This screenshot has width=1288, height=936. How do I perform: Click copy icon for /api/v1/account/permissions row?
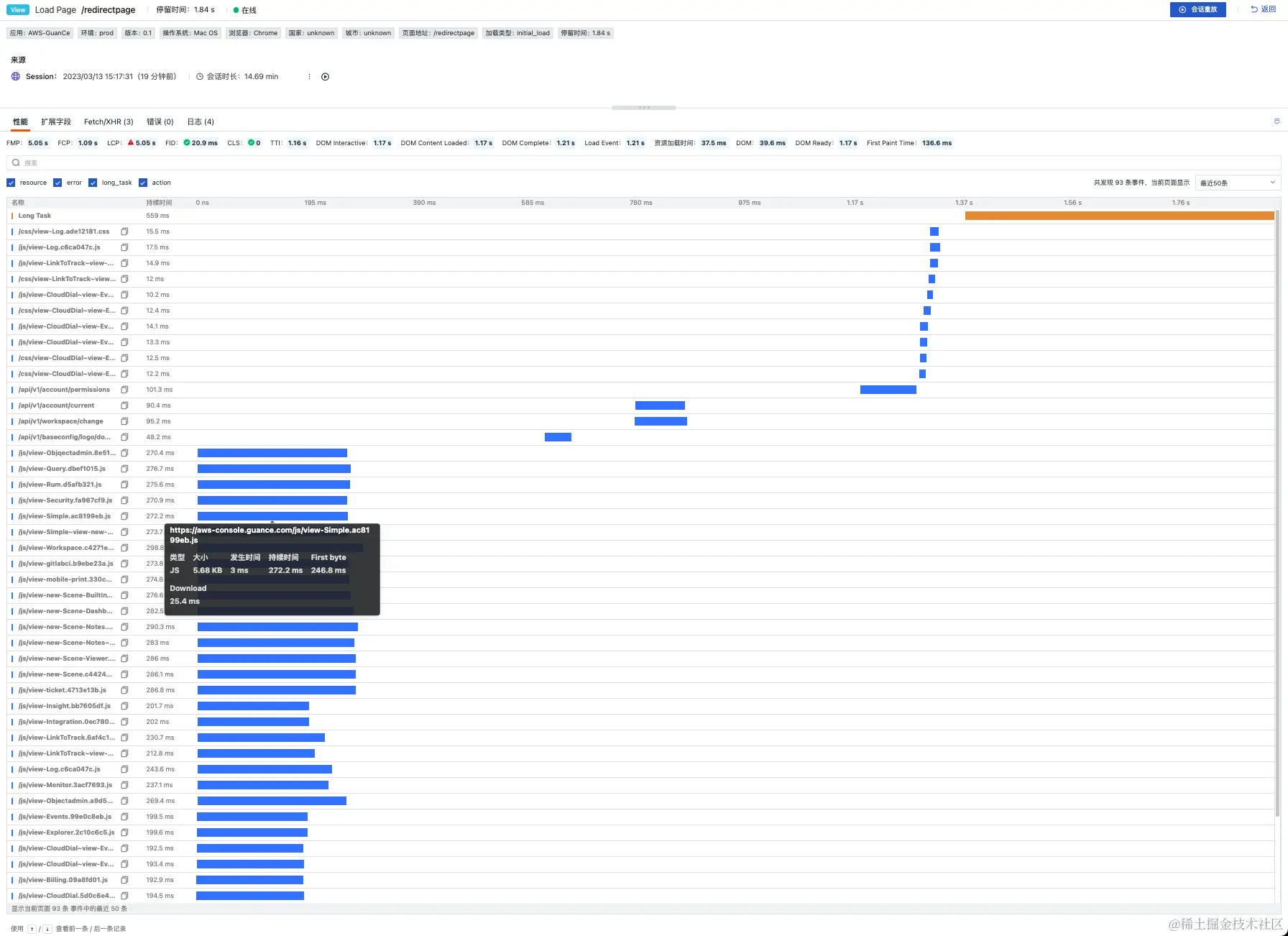click(124, 390)
